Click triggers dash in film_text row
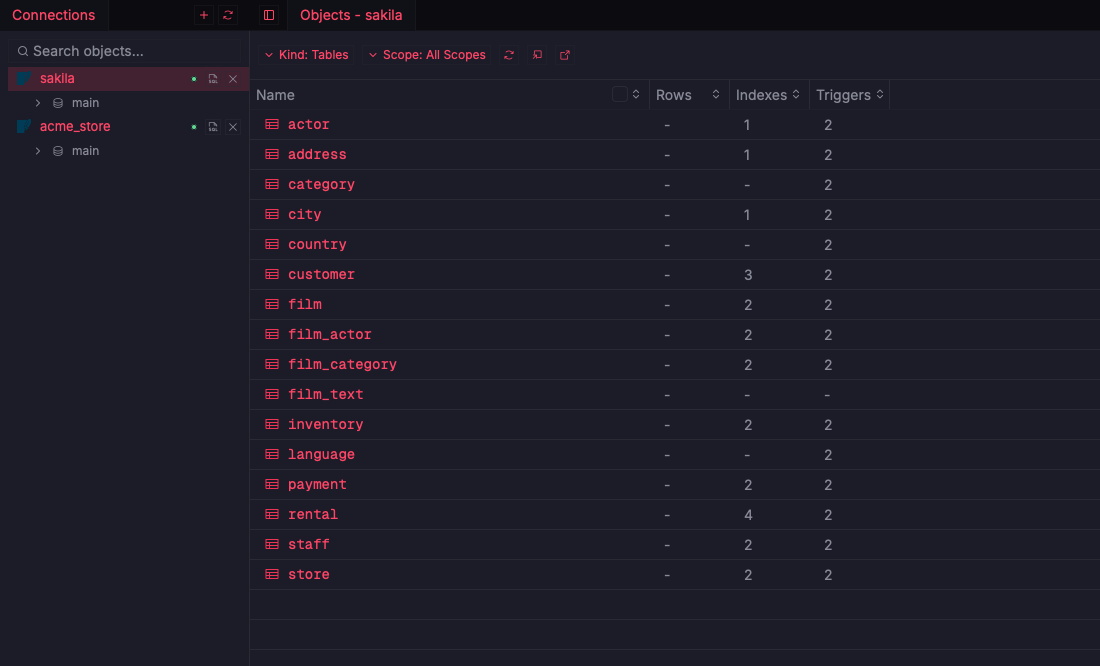 click(x=827, y=395)
